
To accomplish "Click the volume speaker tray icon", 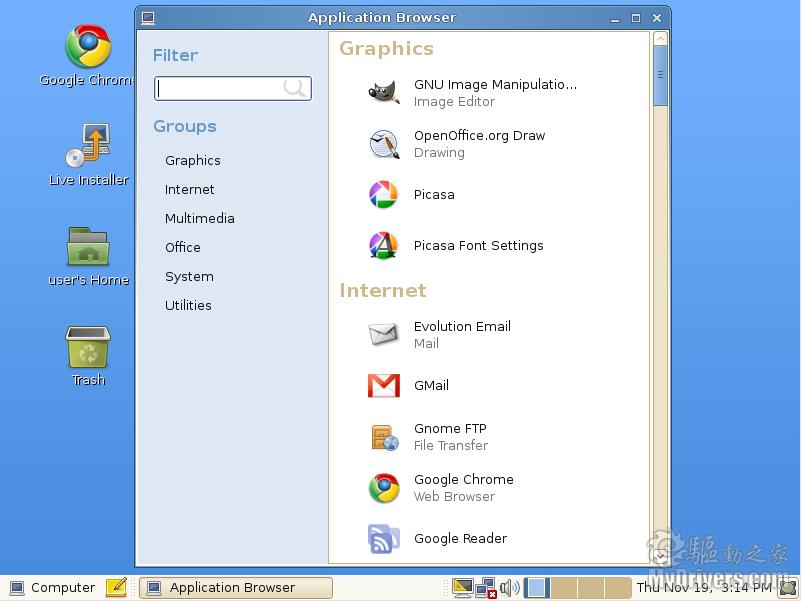I will pyautogui.click(x=509, y=588).
